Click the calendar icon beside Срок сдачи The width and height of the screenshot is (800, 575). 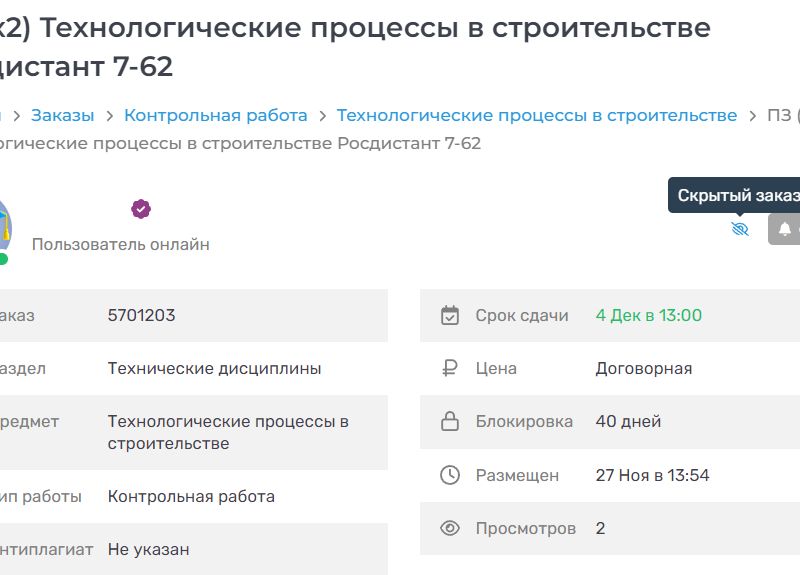tap(450, 316)
